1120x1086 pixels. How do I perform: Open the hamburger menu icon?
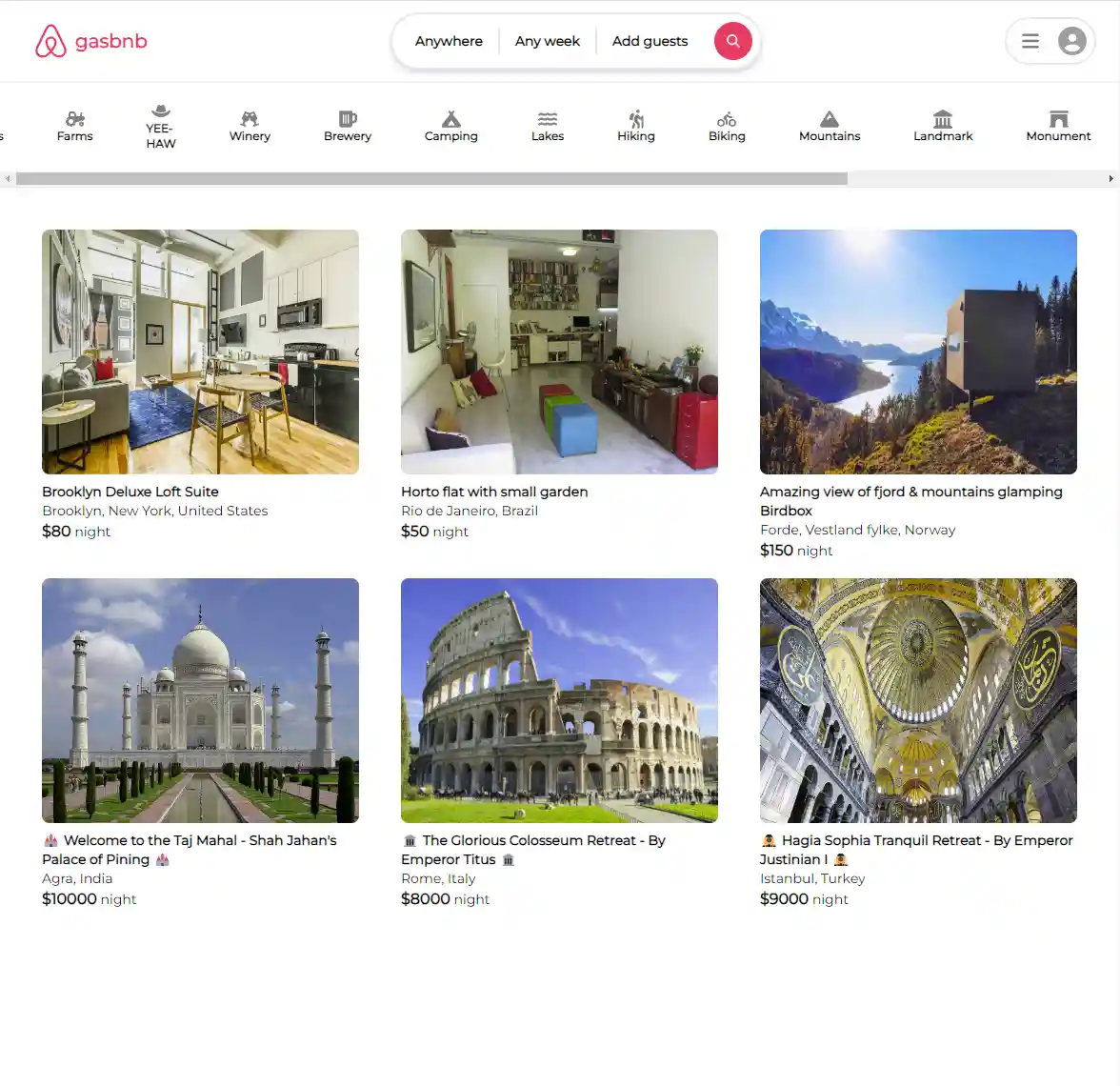pyautogui.click(x=1030, y=41)
